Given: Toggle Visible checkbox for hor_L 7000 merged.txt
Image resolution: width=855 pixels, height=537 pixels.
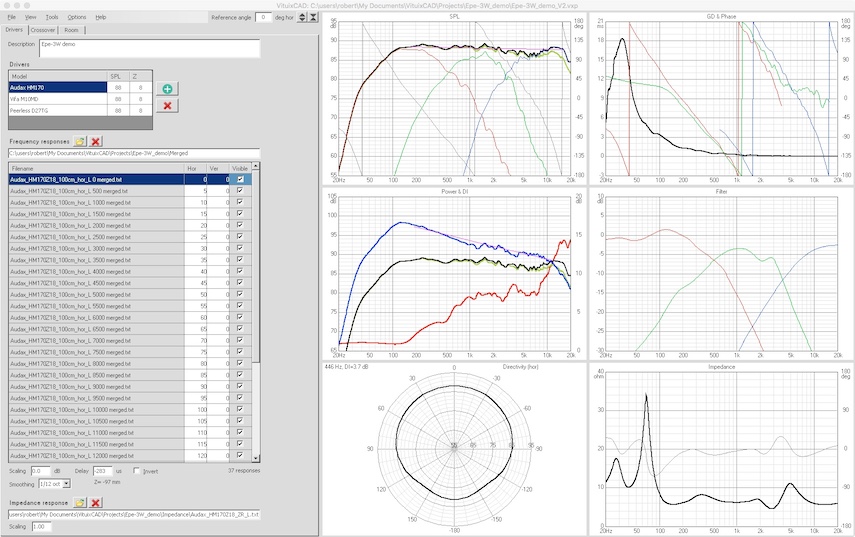Looking at the screenshot, I should [x=240, y=340].
